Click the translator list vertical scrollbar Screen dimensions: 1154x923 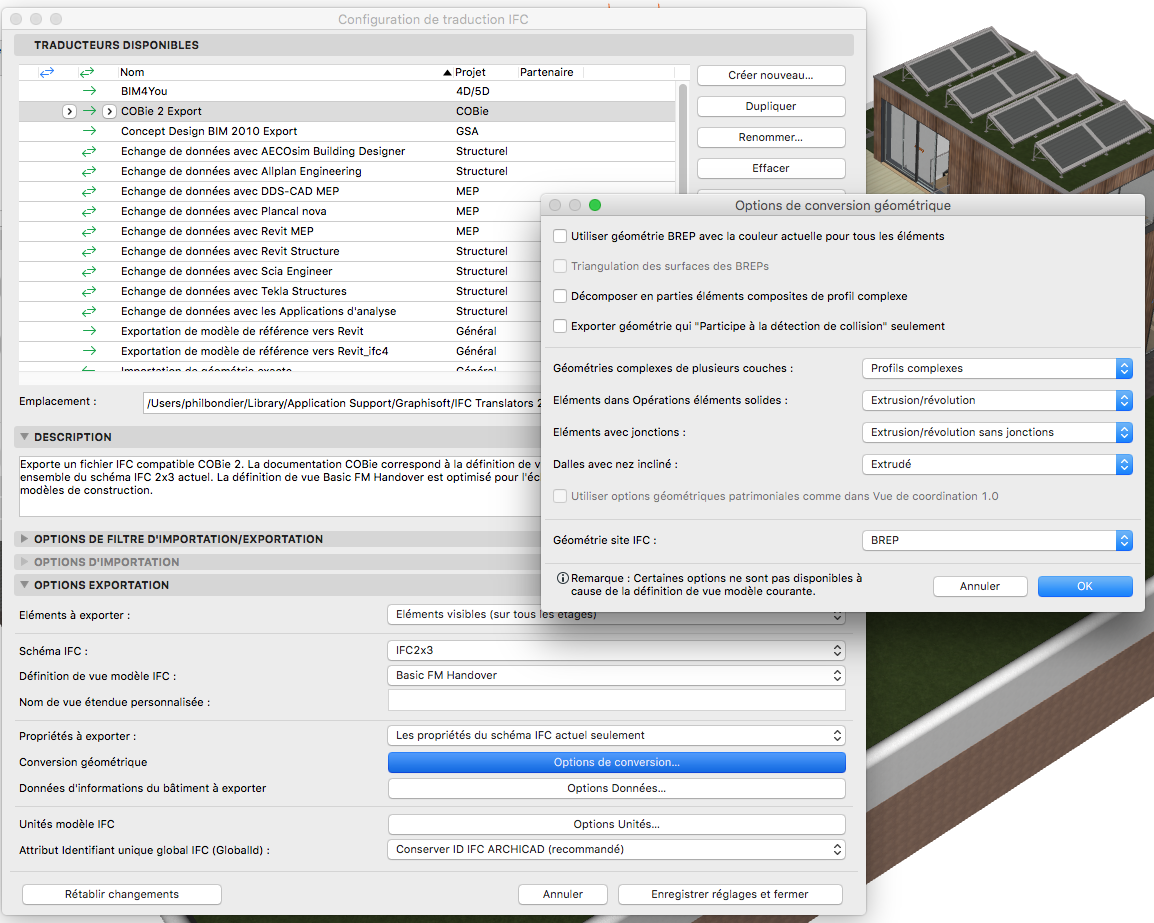(683, 150)
